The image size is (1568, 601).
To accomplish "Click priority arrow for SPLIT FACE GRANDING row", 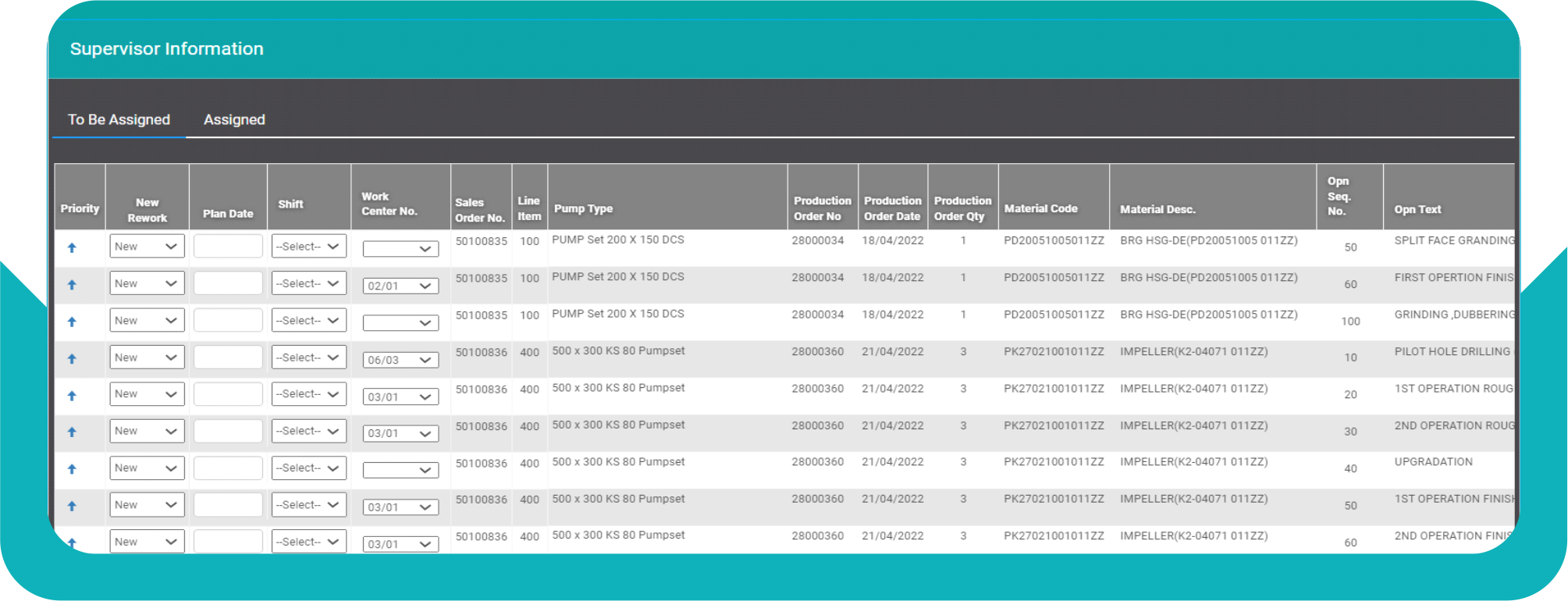I will 72,247.
